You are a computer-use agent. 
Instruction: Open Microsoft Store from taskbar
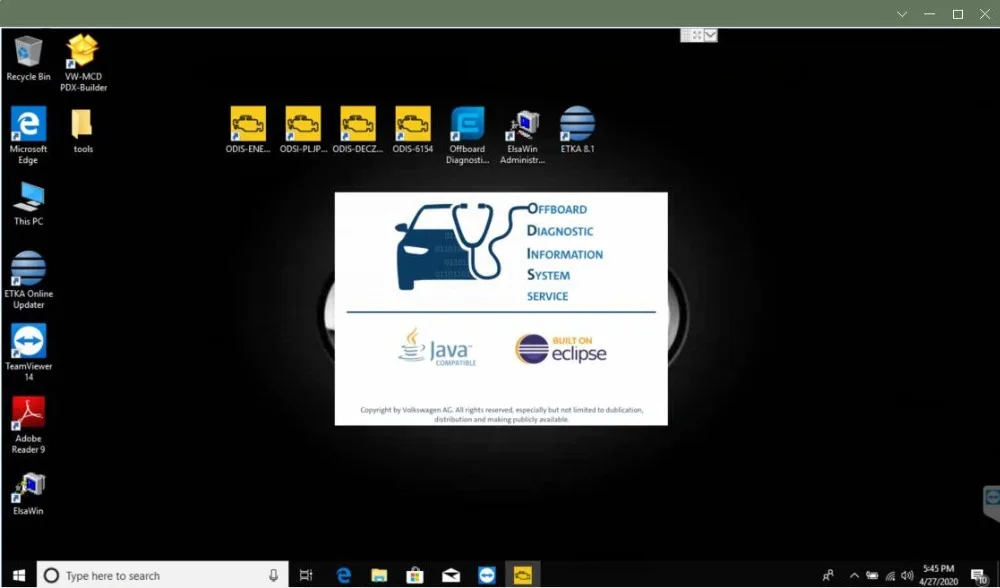click(x=415, y=575)
